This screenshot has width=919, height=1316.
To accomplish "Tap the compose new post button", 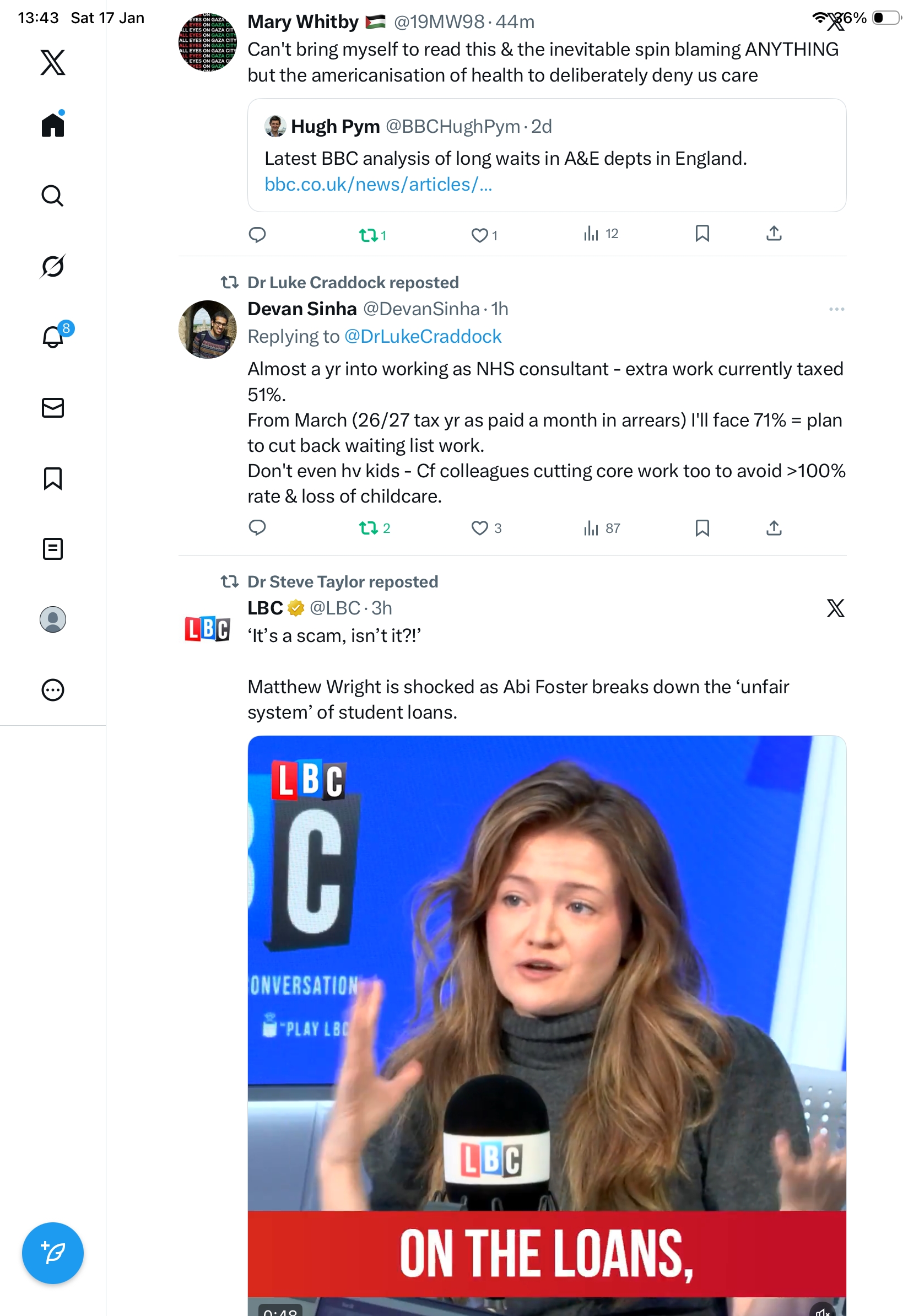I will (x=53, y=1253).
